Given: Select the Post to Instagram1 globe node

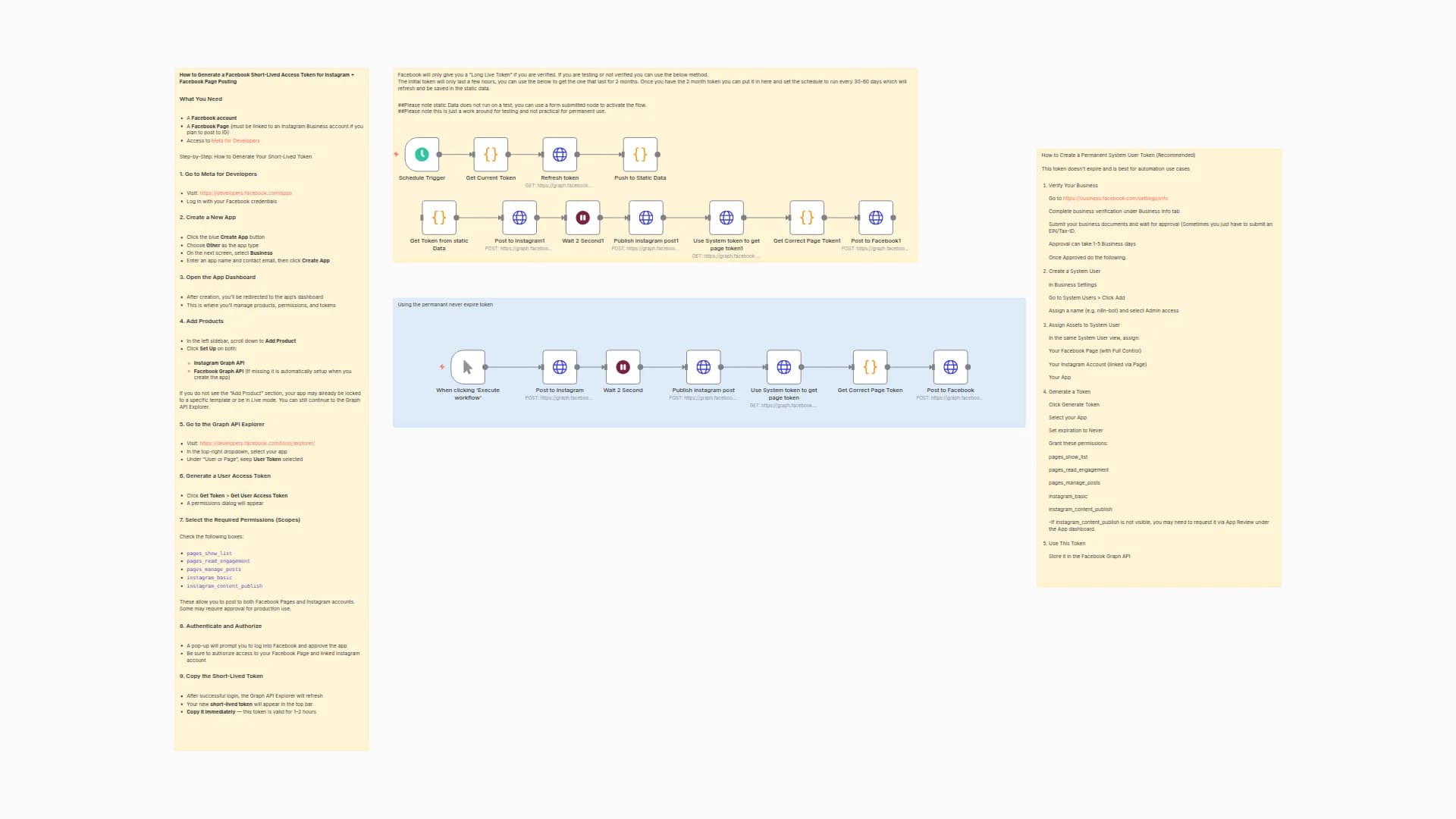Looking at the screenshot, I should [x=519, y=218].
